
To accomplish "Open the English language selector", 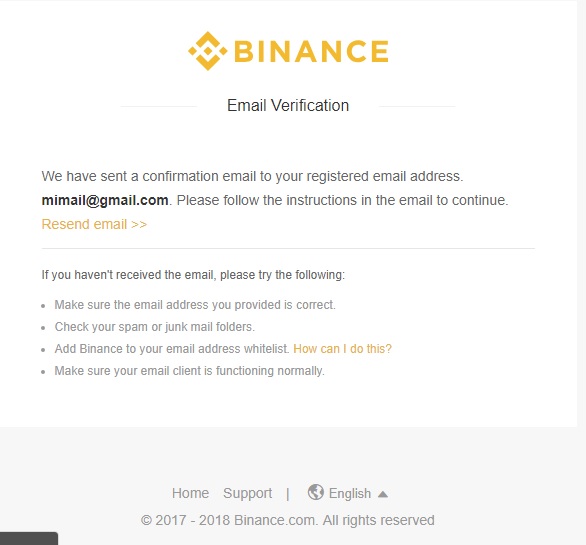I will pos(350,493).
